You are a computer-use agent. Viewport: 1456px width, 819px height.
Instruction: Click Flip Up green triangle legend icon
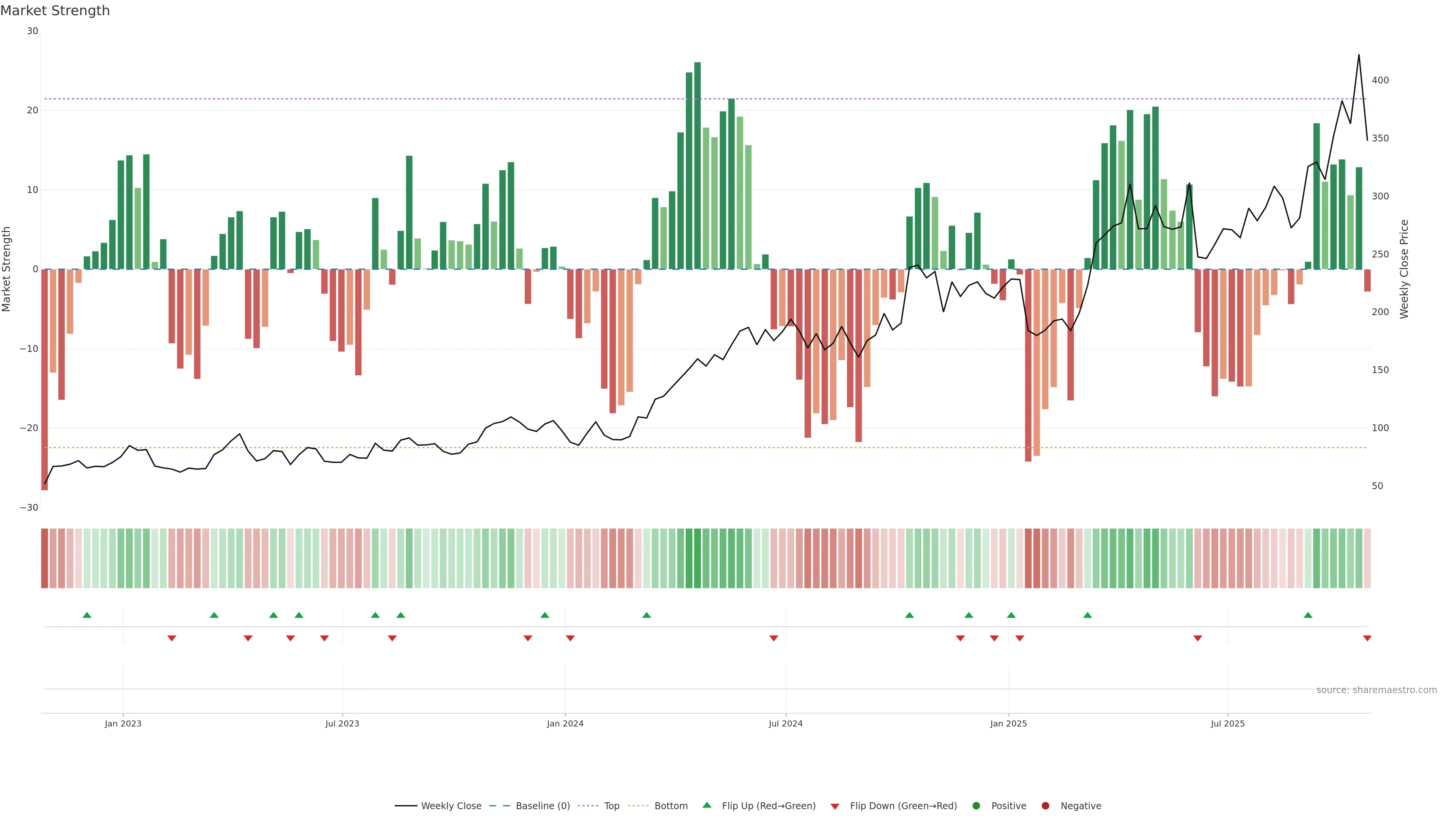click(706, 805)
